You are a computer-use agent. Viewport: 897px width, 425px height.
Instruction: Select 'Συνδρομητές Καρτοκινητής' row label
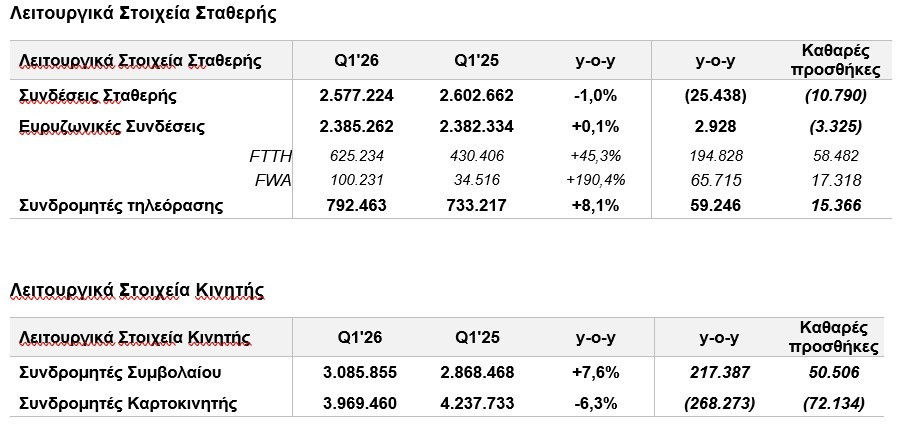[x=128, y=404]
